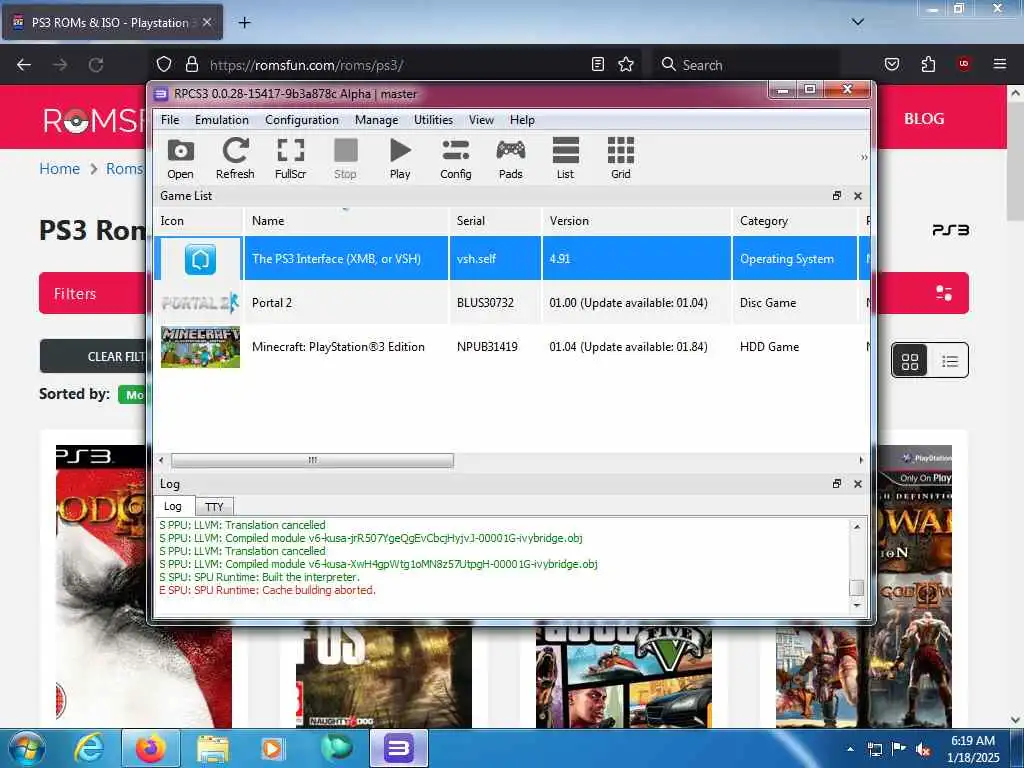Click the Minecraft game icon thumbnail
Screen dimensions: 1024x768
[200, 347]
